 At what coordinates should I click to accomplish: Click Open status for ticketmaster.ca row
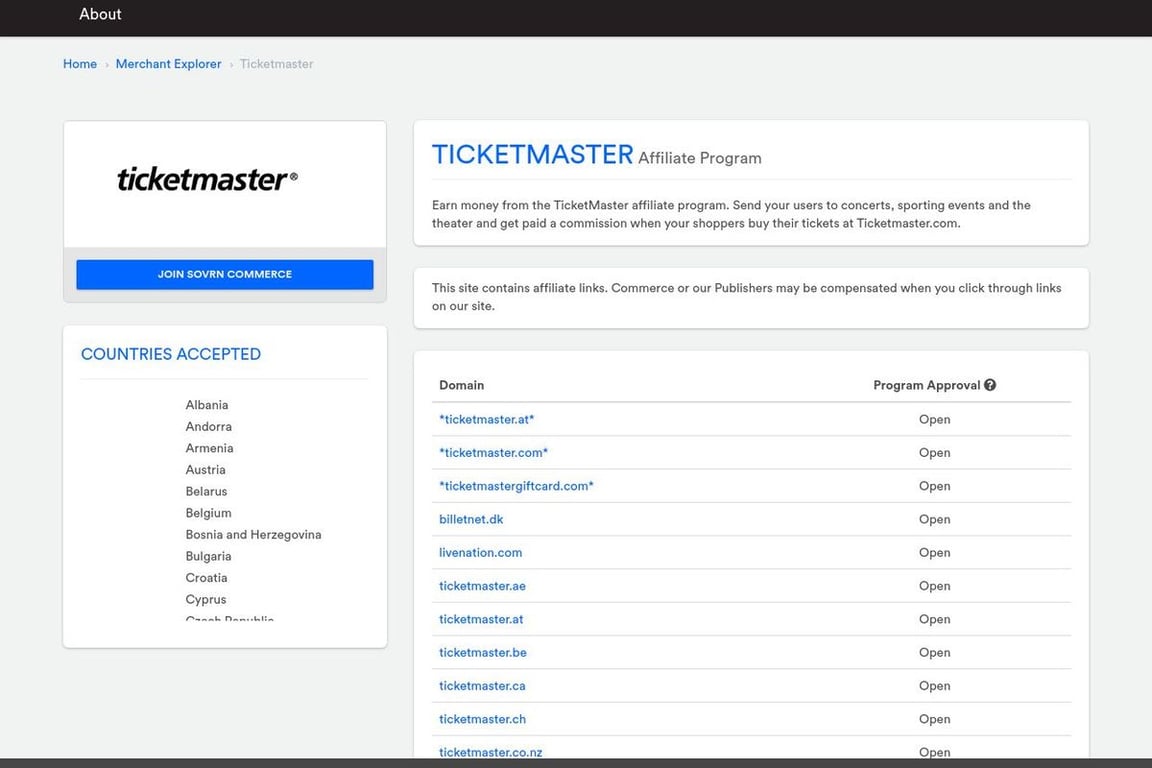point(935,686)
